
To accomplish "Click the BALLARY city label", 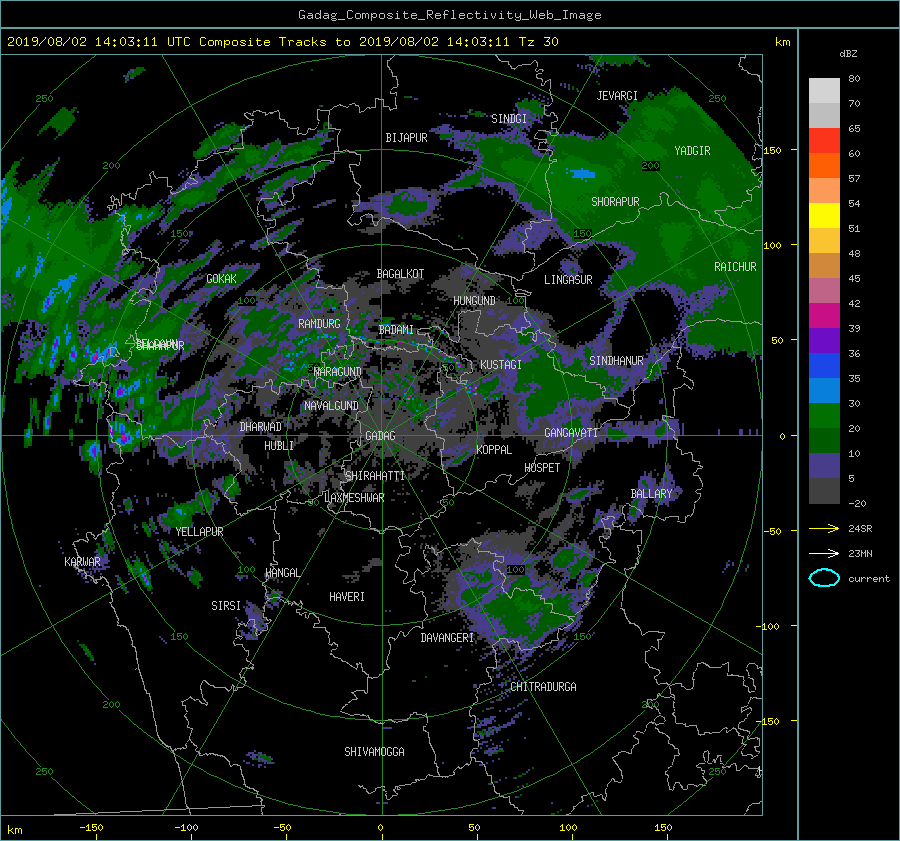I will [651, 494].
